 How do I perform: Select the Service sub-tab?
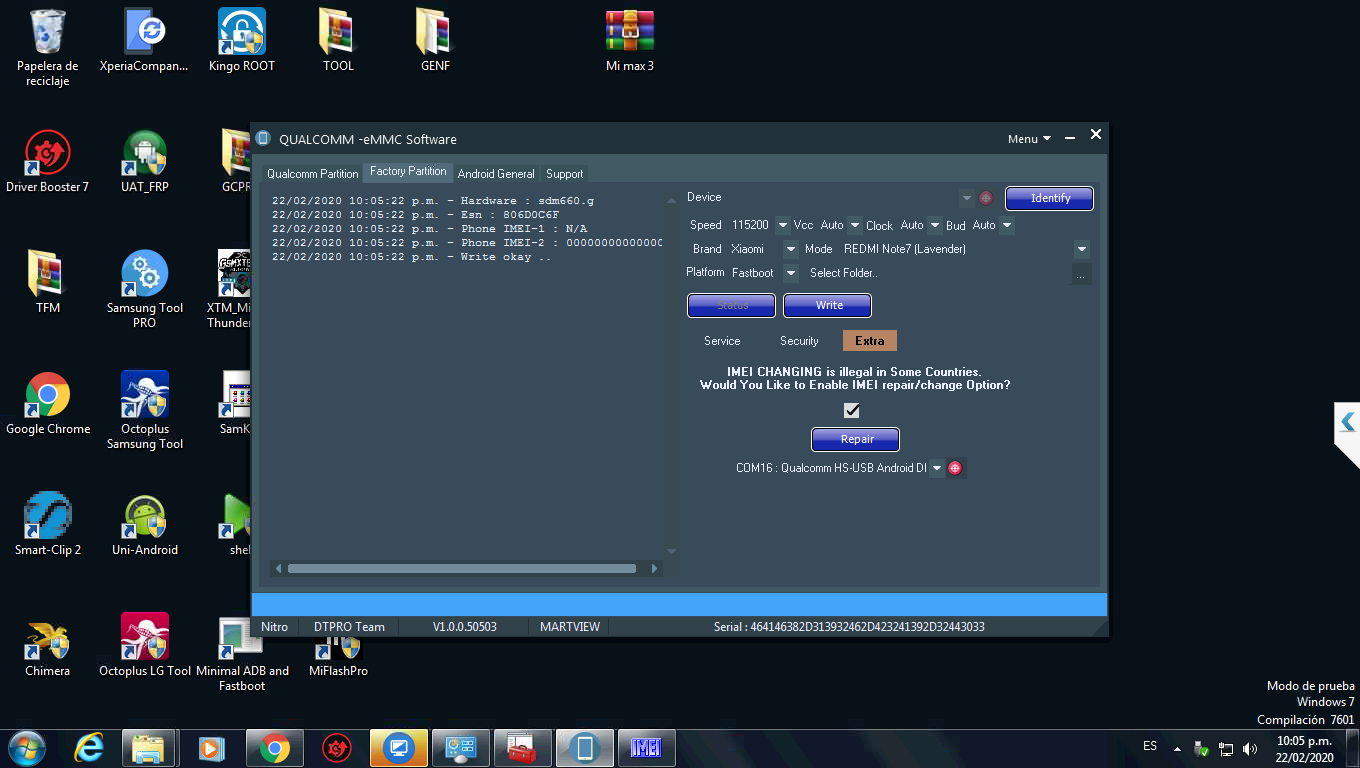coord(722,341)
